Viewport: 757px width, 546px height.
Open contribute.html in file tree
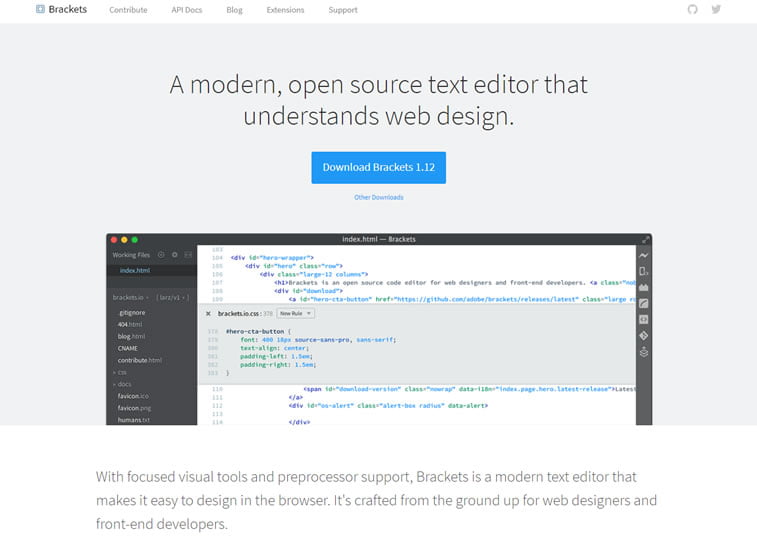(140, 360)
